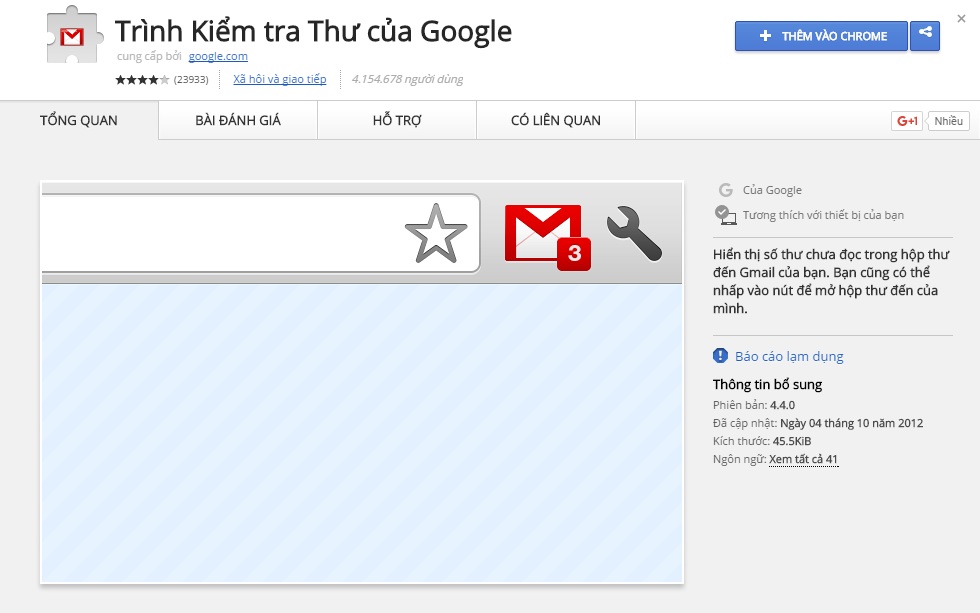980x613 pixels.
Task: Add extension with "THÊM VÀO CHROME" button
Action: click(x=821, y=36)
